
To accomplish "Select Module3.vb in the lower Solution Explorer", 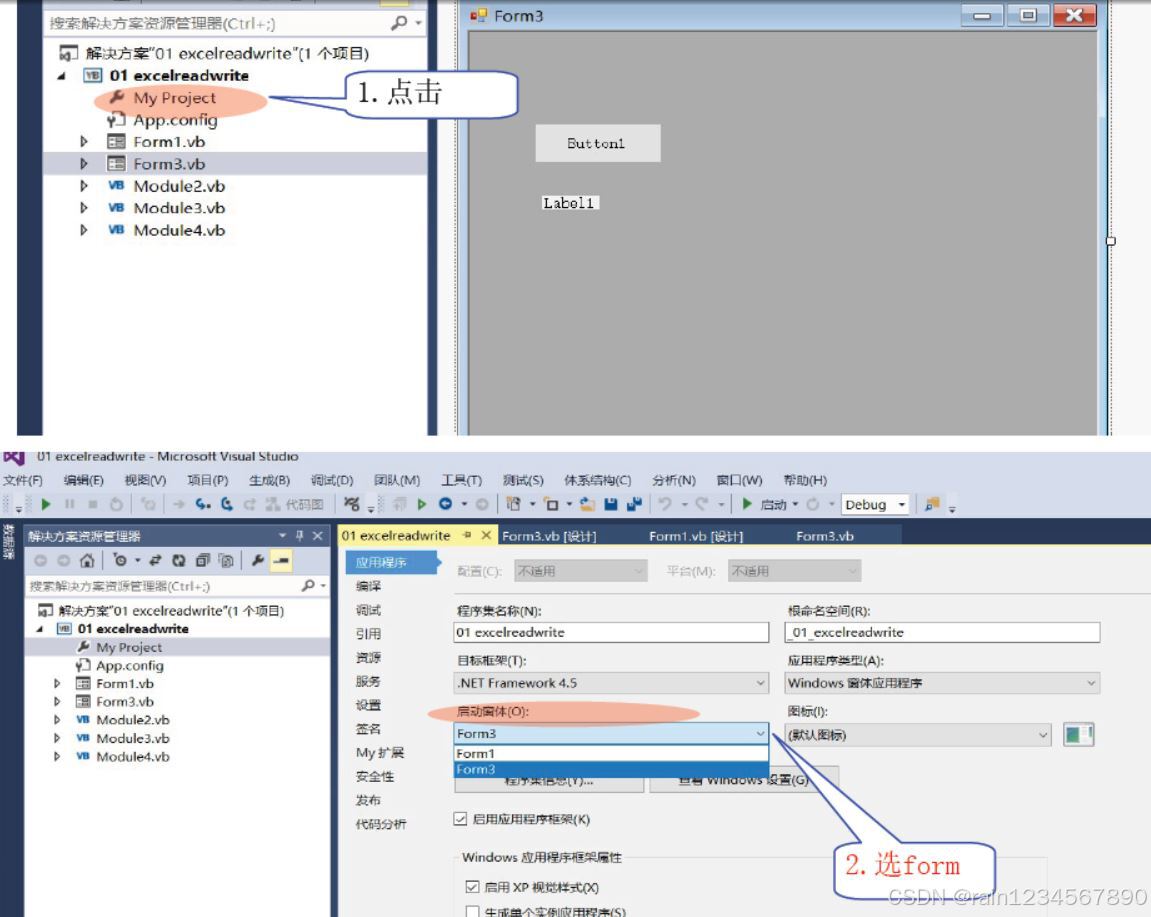I will 133,738.
